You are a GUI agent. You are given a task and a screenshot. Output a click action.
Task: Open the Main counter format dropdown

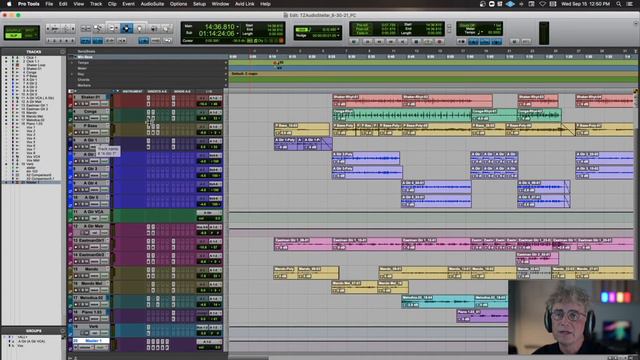(238, 27)
